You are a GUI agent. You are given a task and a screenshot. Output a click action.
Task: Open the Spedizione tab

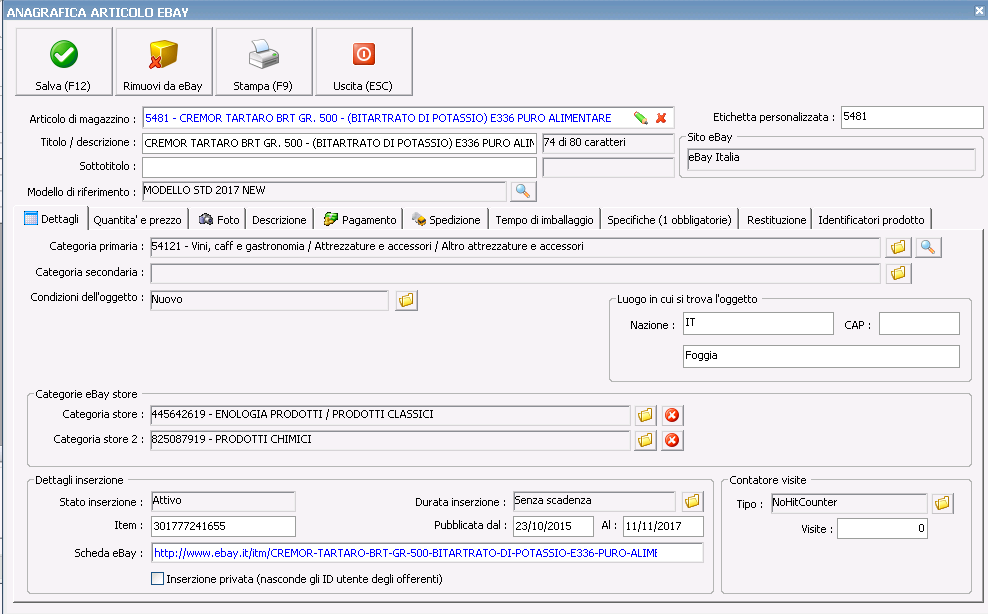coord(445,220)
